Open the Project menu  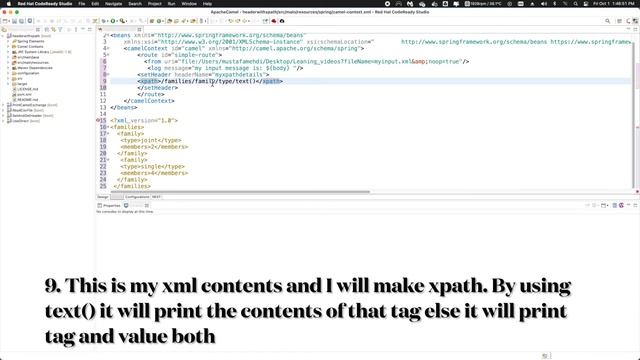pyautogui.click(x=154, y=4)
